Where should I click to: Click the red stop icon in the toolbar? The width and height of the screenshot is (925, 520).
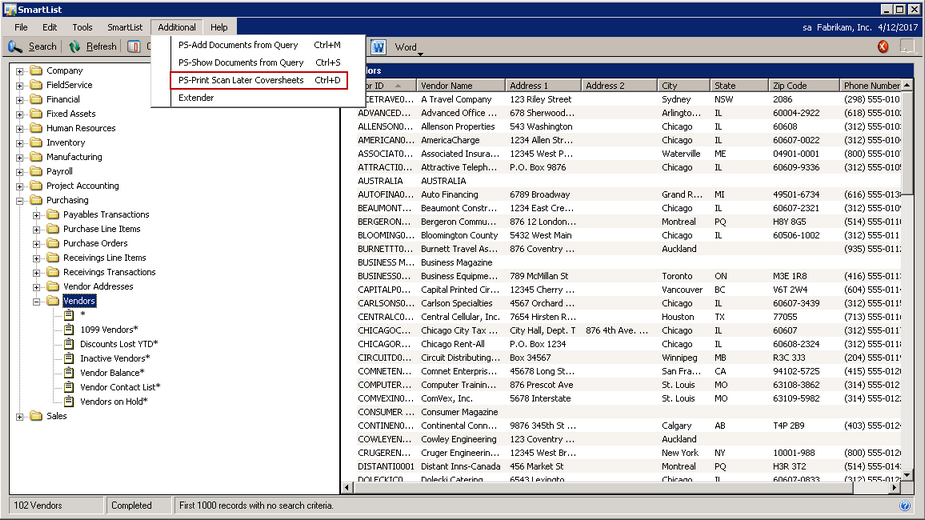883,47
